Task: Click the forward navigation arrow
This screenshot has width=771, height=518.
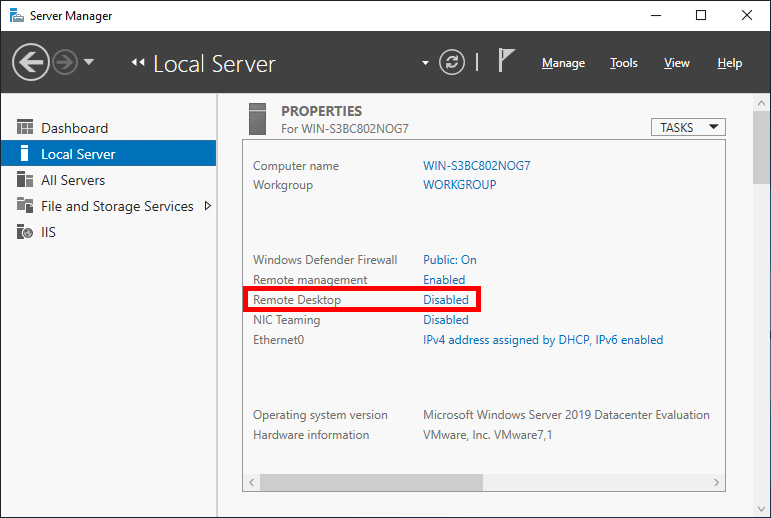Action: point(64,63)
